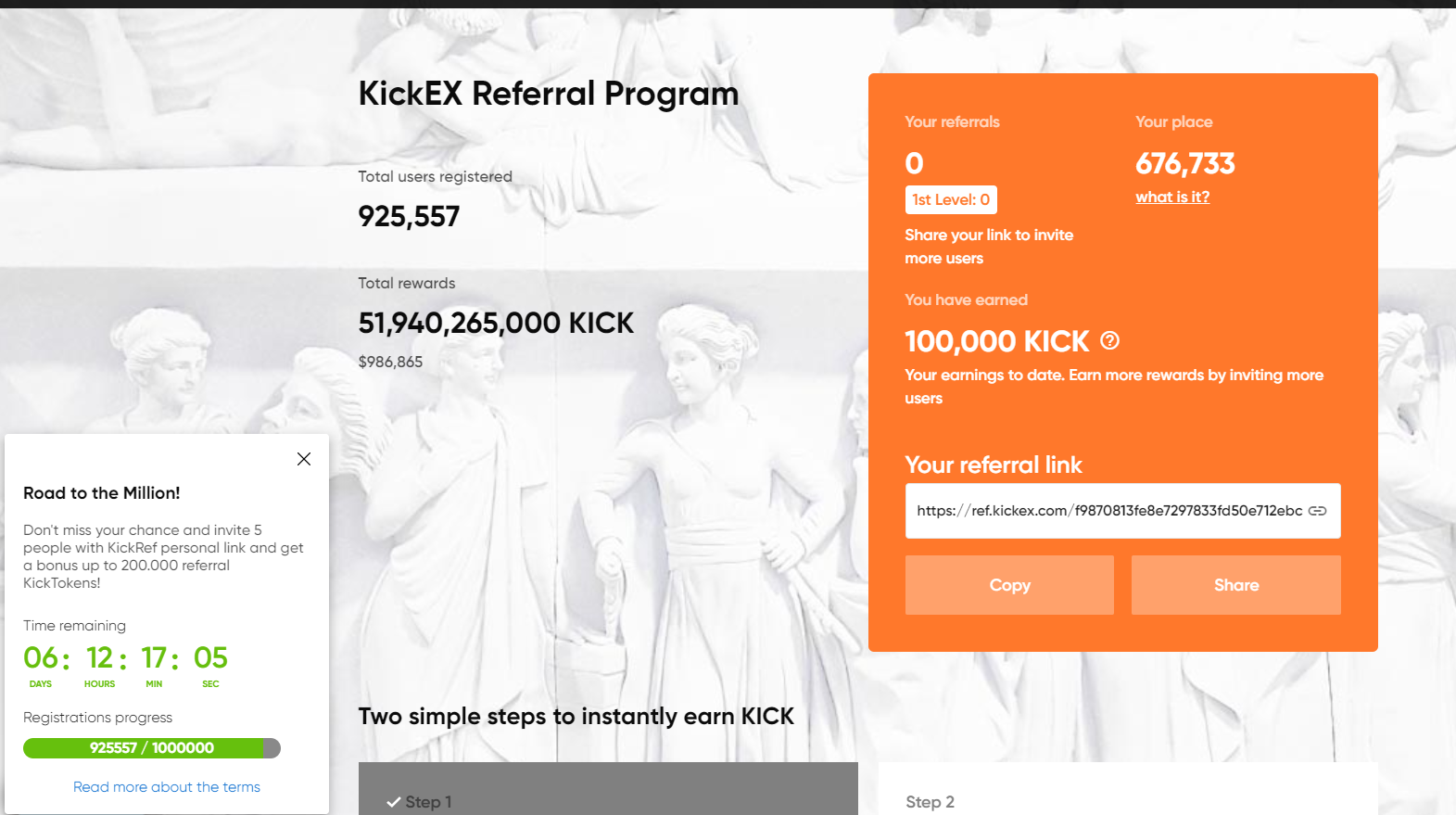Screen dimensions: 1456x815
Task: Click your place rank 676,733
Action: coord(1184,164)
